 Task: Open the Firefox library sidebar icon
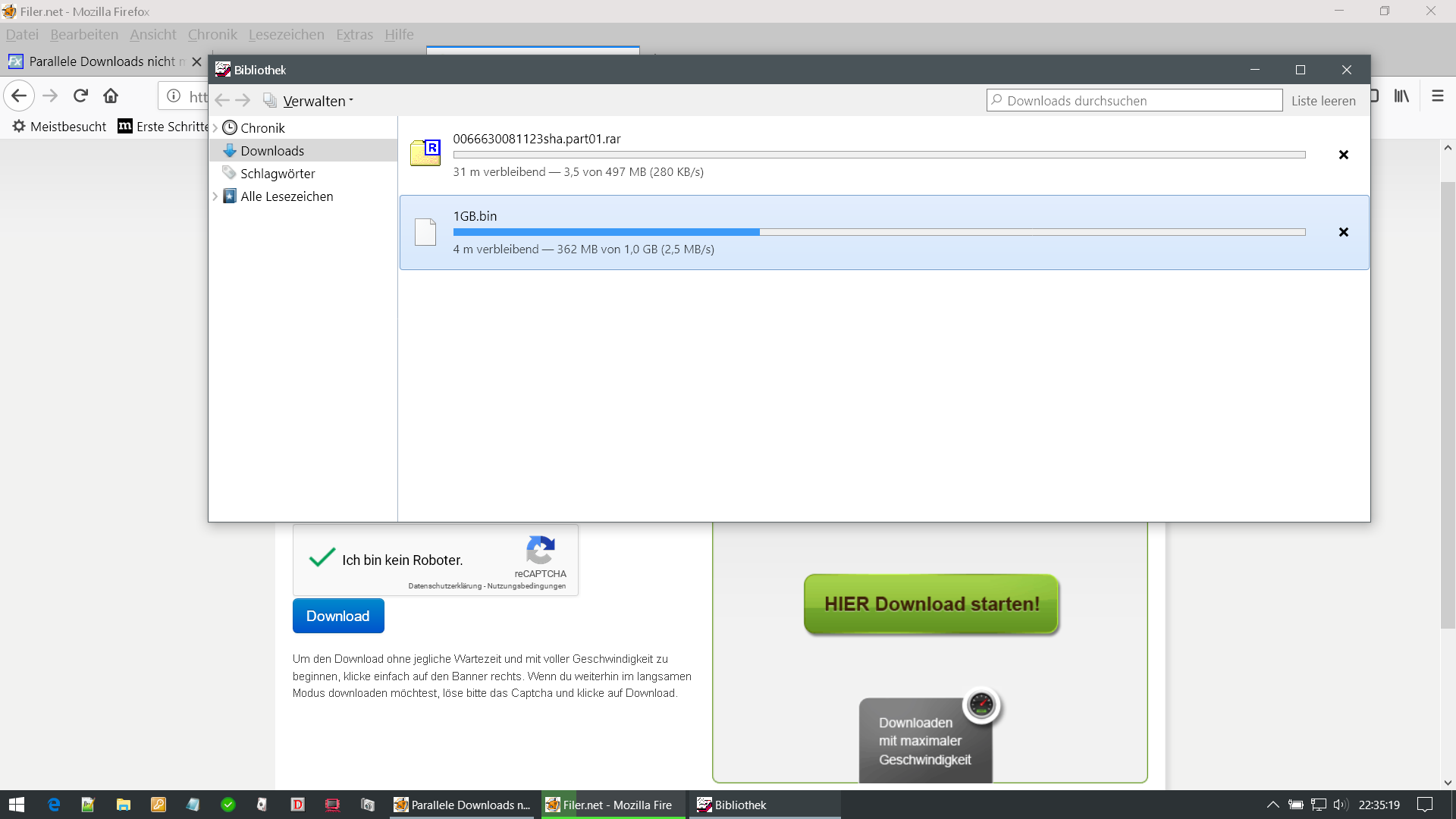[1401, 96]
